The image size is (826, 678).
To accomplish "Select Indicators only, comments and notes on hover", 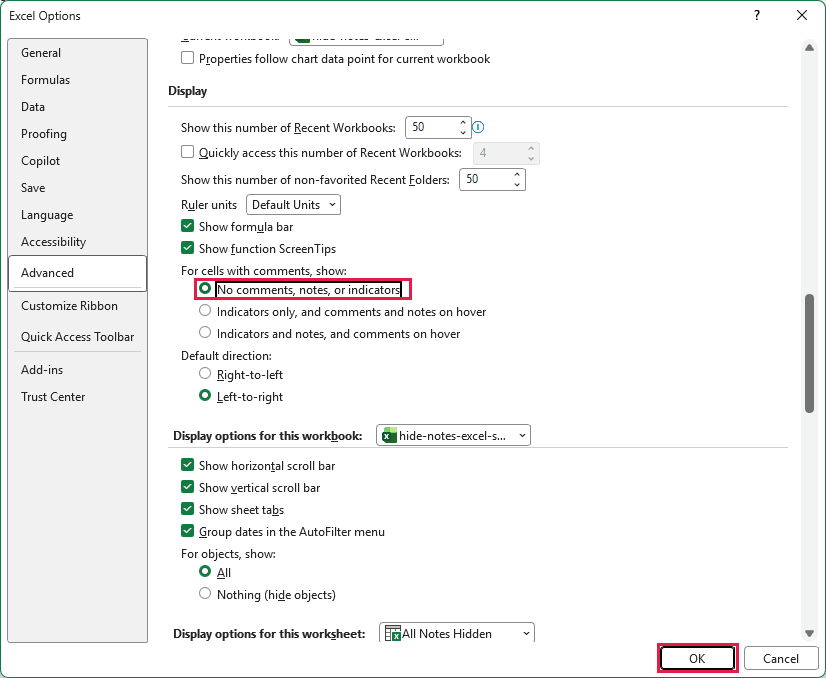I will click(205, 311).
